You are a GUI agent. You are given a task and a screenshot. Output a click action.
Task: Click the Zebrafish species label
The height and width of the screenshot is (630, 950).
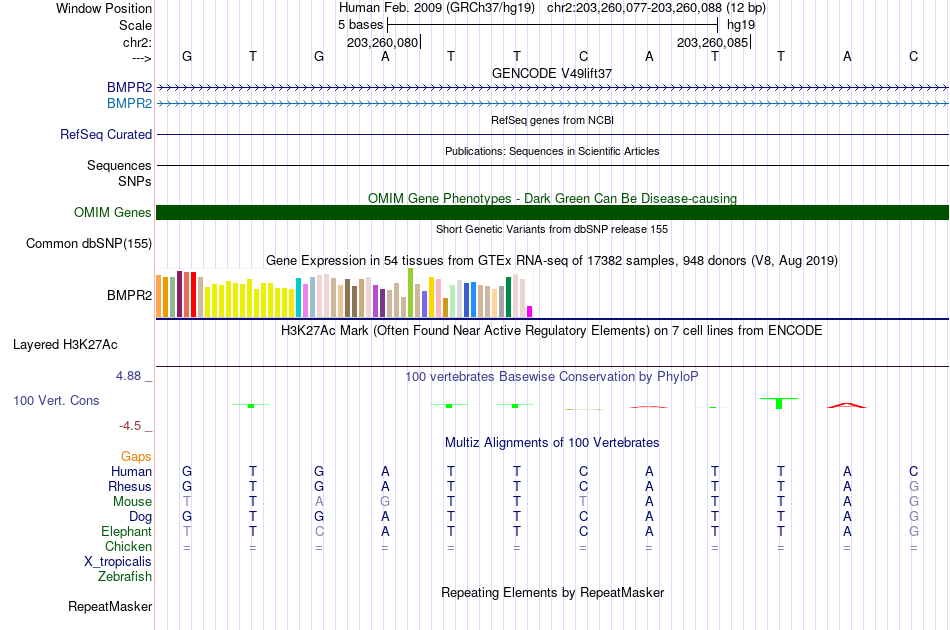(x=125, y=577)
